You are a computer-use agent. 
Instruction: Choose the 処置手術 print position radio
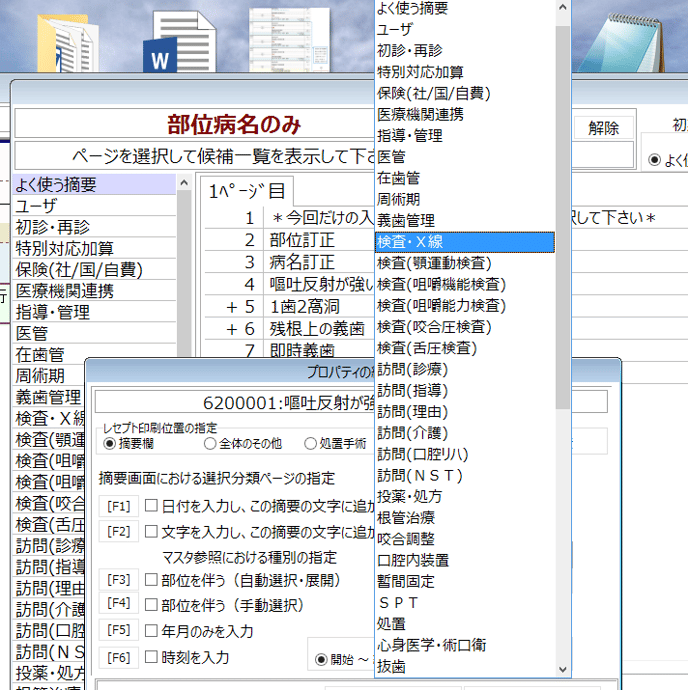click(x=311, y=443)
